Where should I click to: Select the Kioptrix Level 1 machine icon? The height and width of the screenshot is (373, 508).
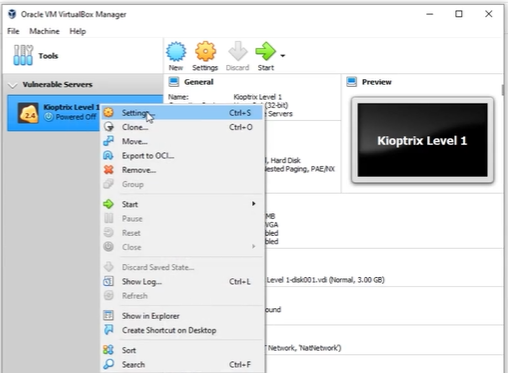click(28, 113)
